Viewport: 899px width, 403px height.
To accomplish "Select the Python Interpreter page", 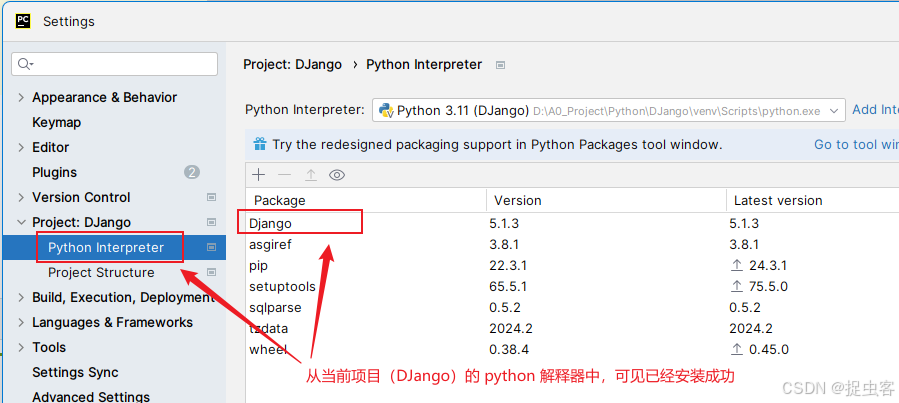I will click(x=106, y=247).
